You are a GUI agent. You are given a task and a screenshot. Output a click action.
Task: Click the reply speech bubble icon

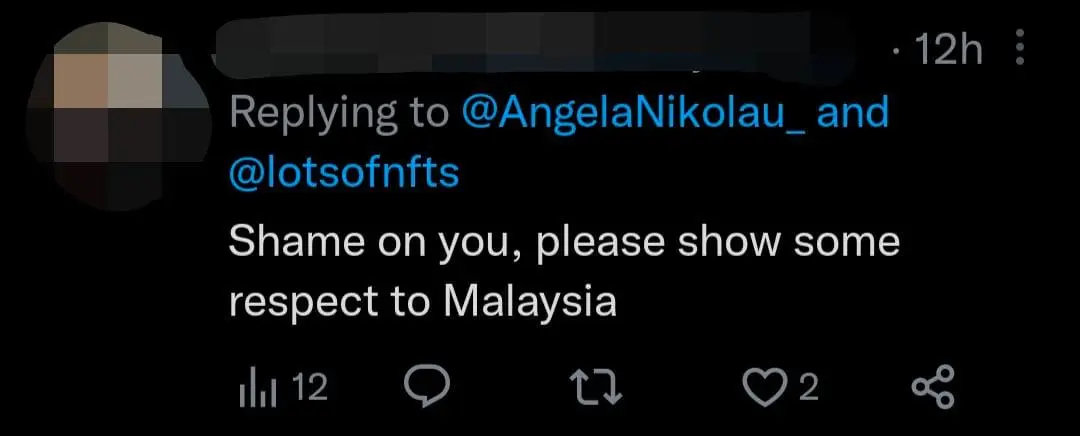coord(428,387)
